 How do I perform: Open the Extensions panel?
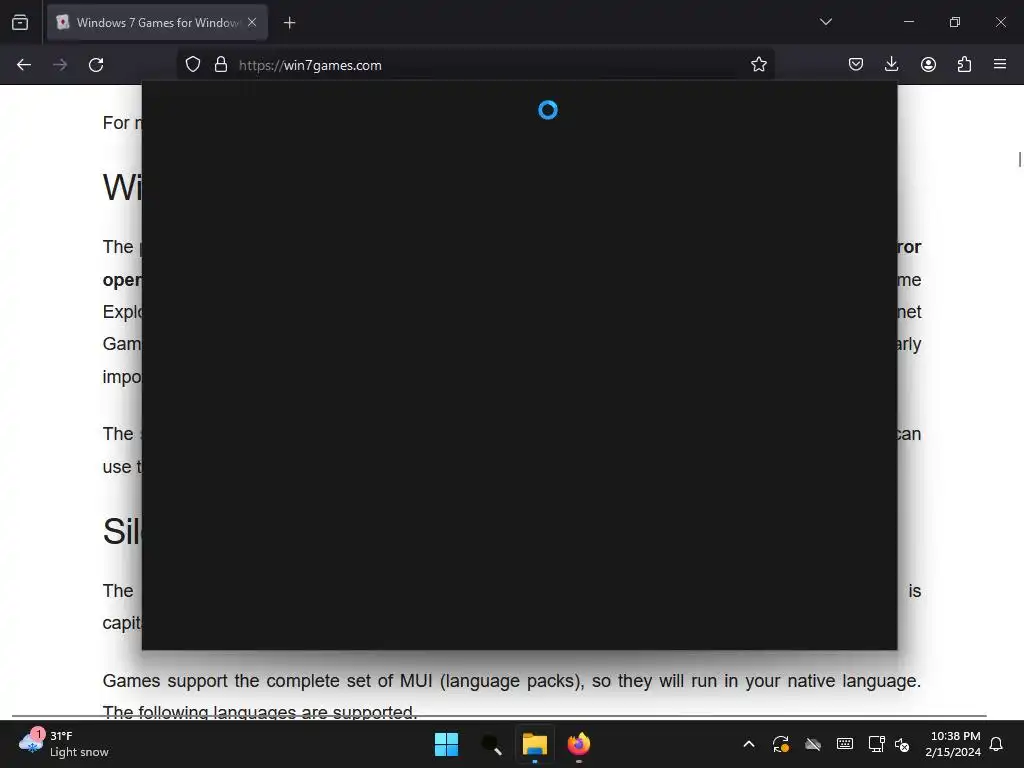[964, 64]
